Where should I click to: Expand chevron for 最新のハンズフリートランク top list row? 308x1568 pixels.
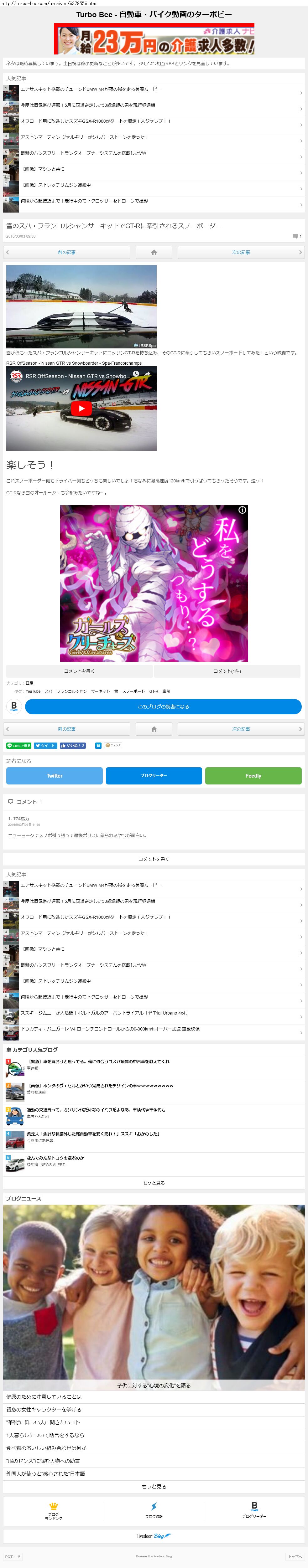[x=301, y=157]
